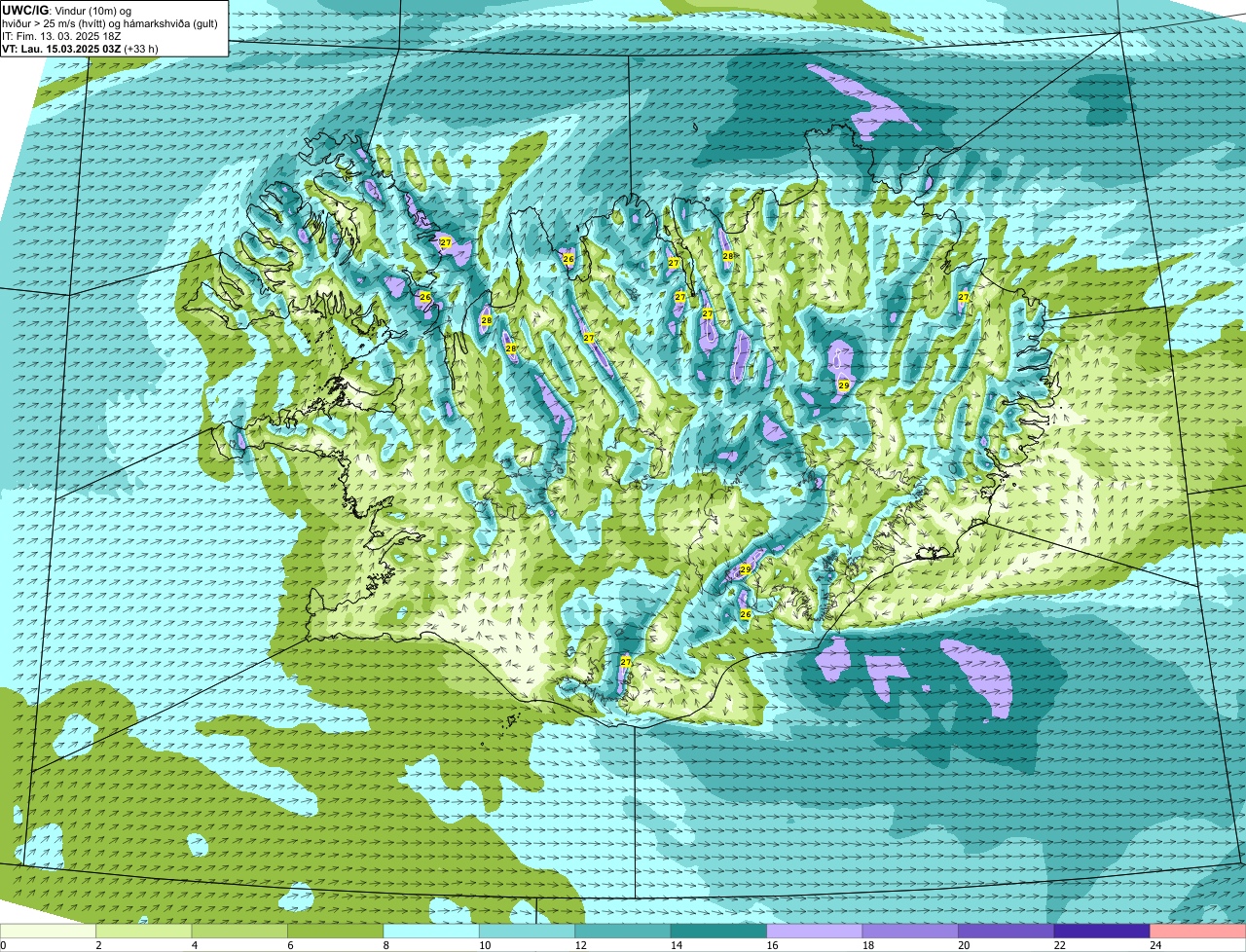Click the 4–6 m/s light green legend swatch
This screenshot has height=952, width=1246.
[239, 931]
